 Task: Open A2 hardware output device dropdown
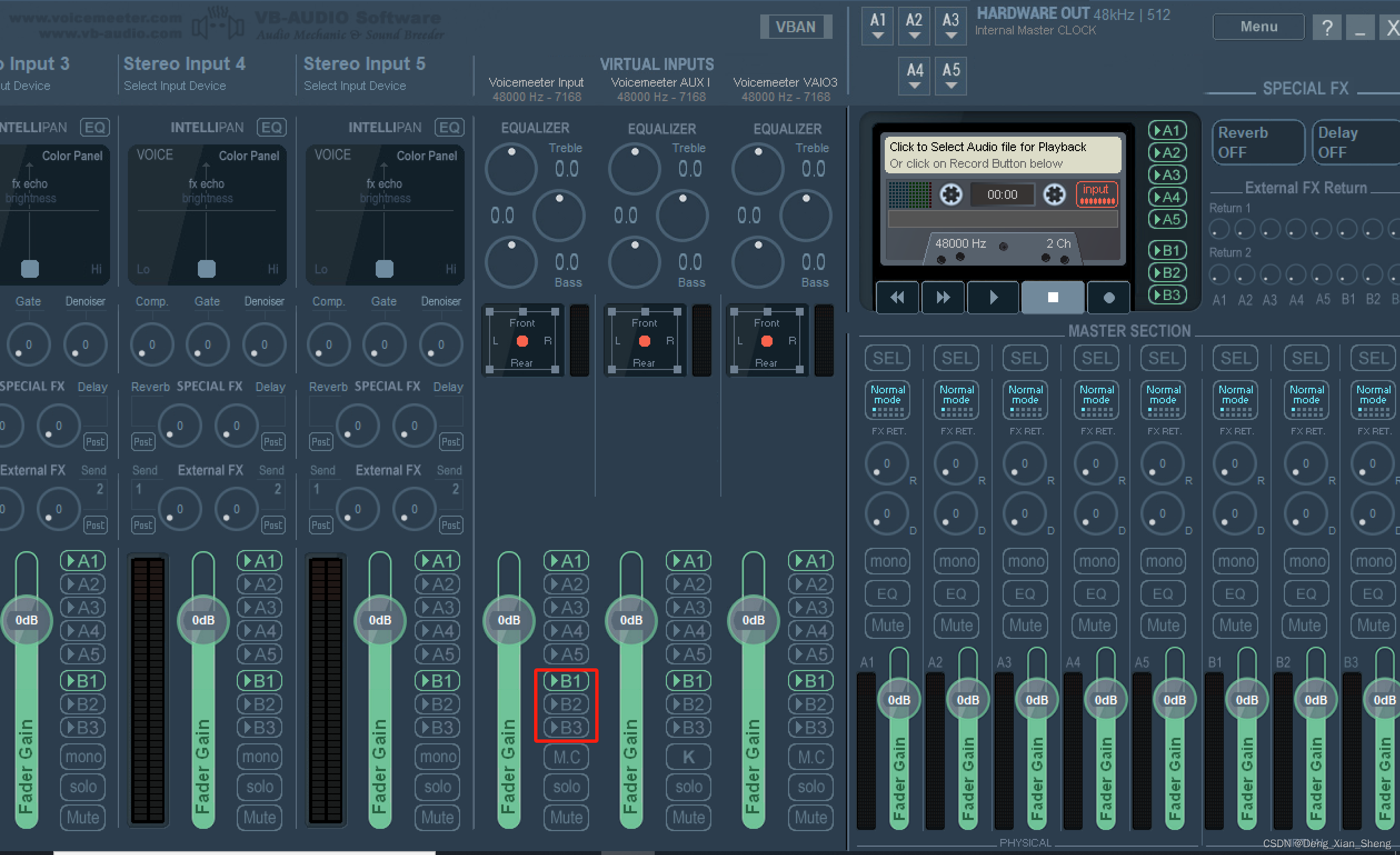[914, 26]
